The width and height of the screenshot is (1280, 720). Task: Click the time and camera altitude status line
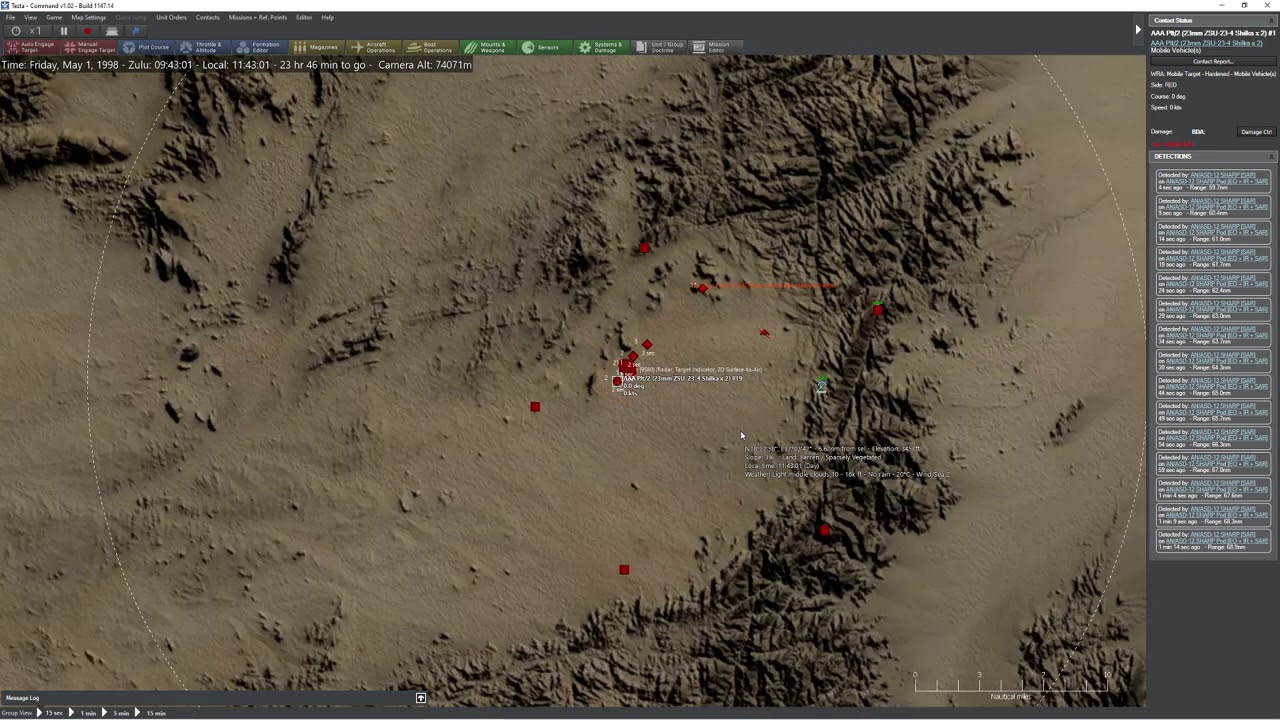tap(237, 65)
